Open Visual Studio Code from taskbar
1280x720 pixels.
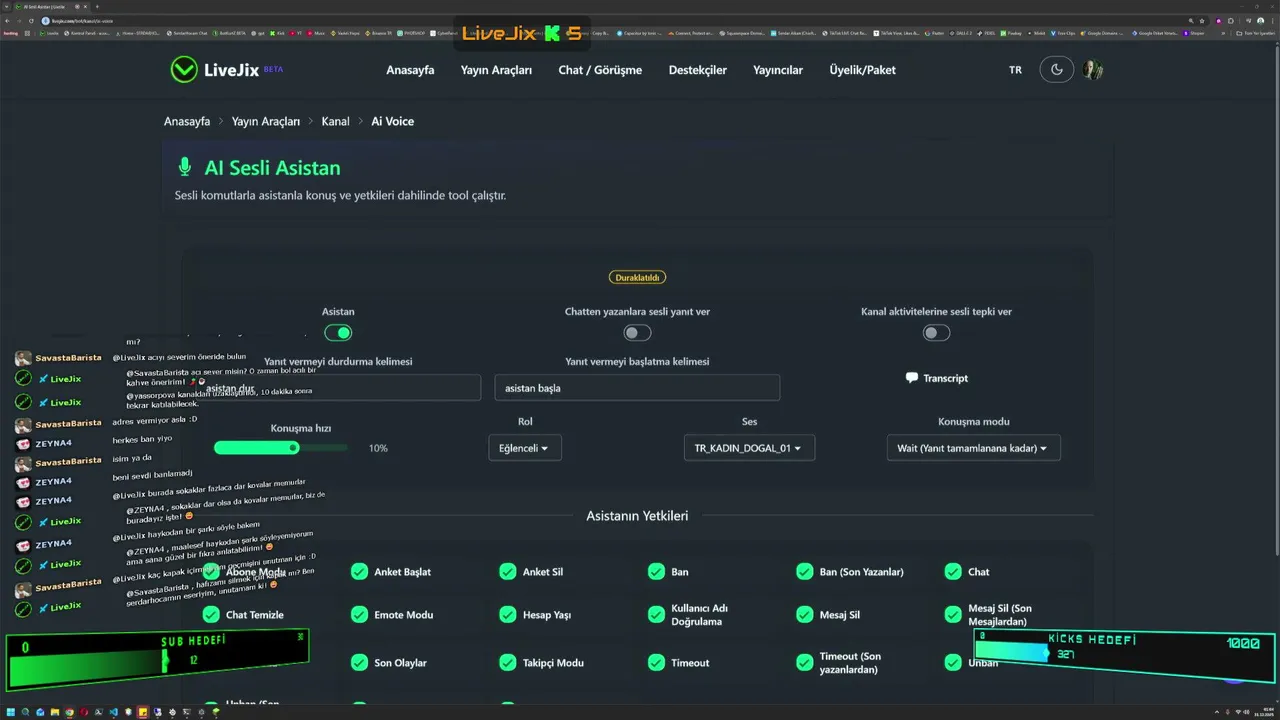(x=113, y=712)
